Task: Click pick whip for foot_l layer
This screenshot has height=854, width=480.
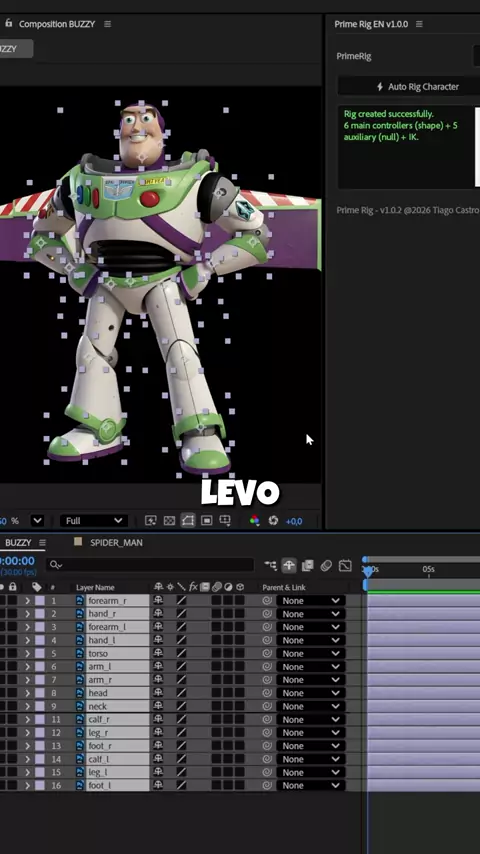Action: tap(267, 785)
